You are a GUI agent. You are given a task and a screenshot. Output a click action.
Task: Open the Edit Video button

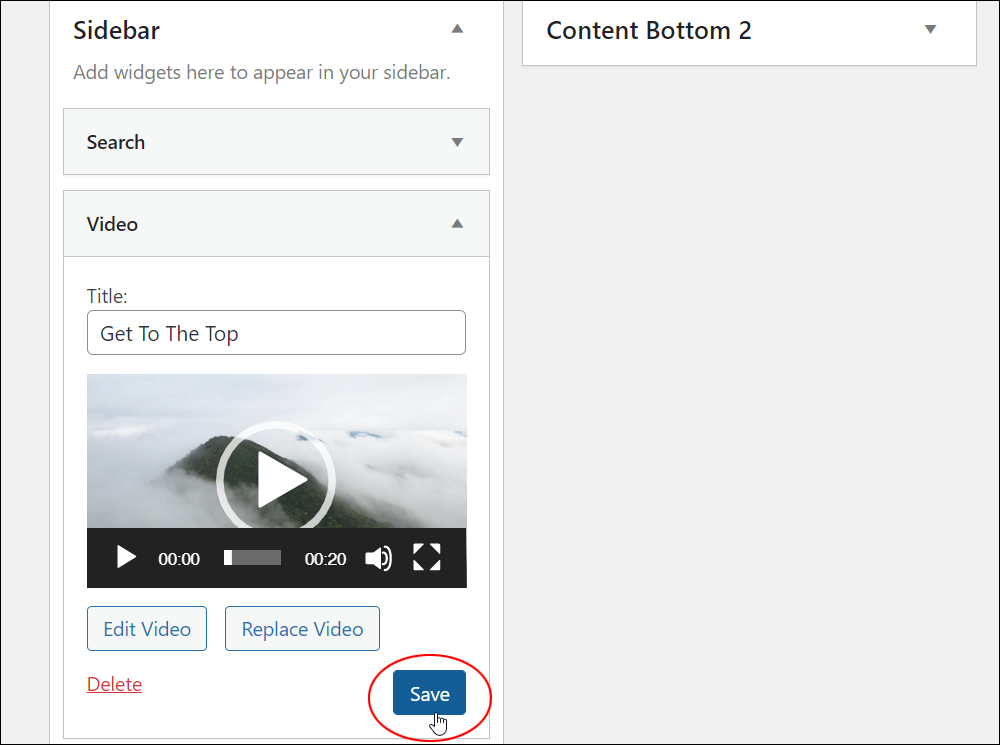click(147, 629)
